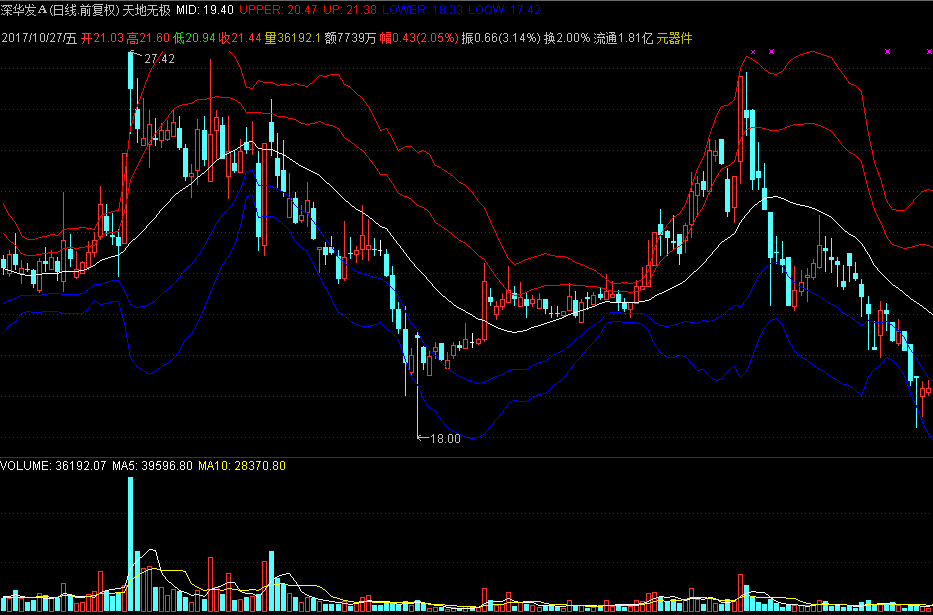
Task: Click the turnover rate 换2.00%
Action: pos(567,39)
